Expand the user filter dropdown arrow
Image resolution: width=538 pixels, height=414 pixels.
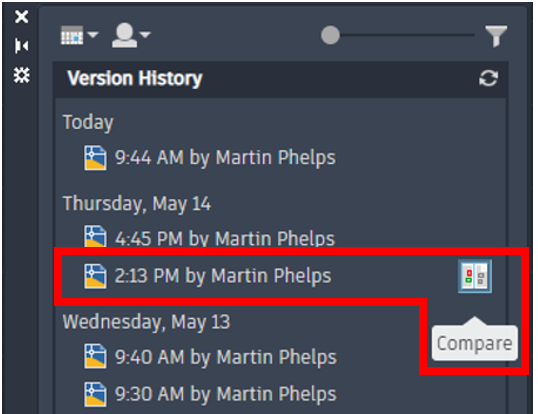coord(145,35)
